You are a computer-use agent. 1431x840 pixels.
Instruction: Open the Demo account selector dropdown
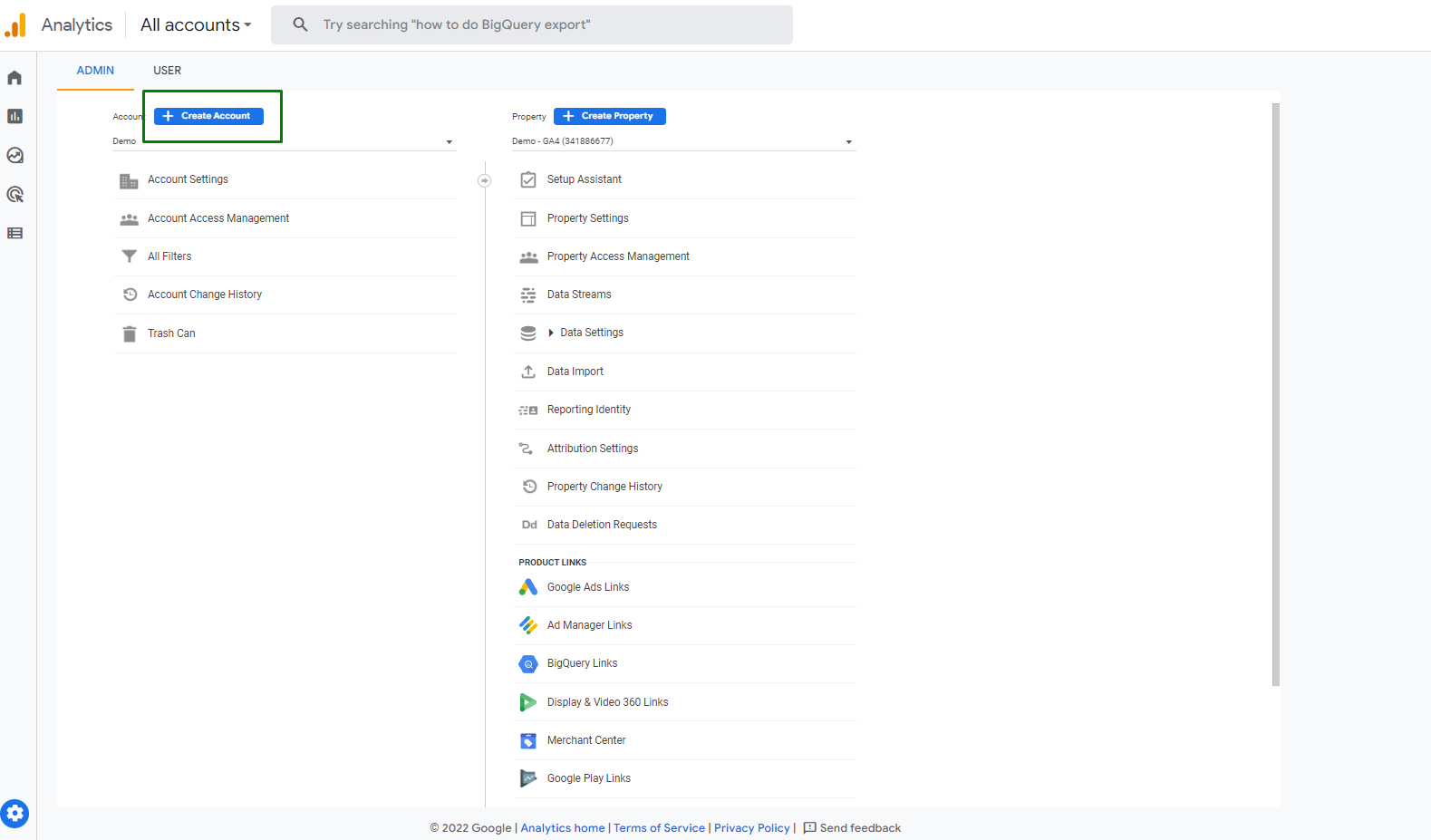[x=283, y=141]
